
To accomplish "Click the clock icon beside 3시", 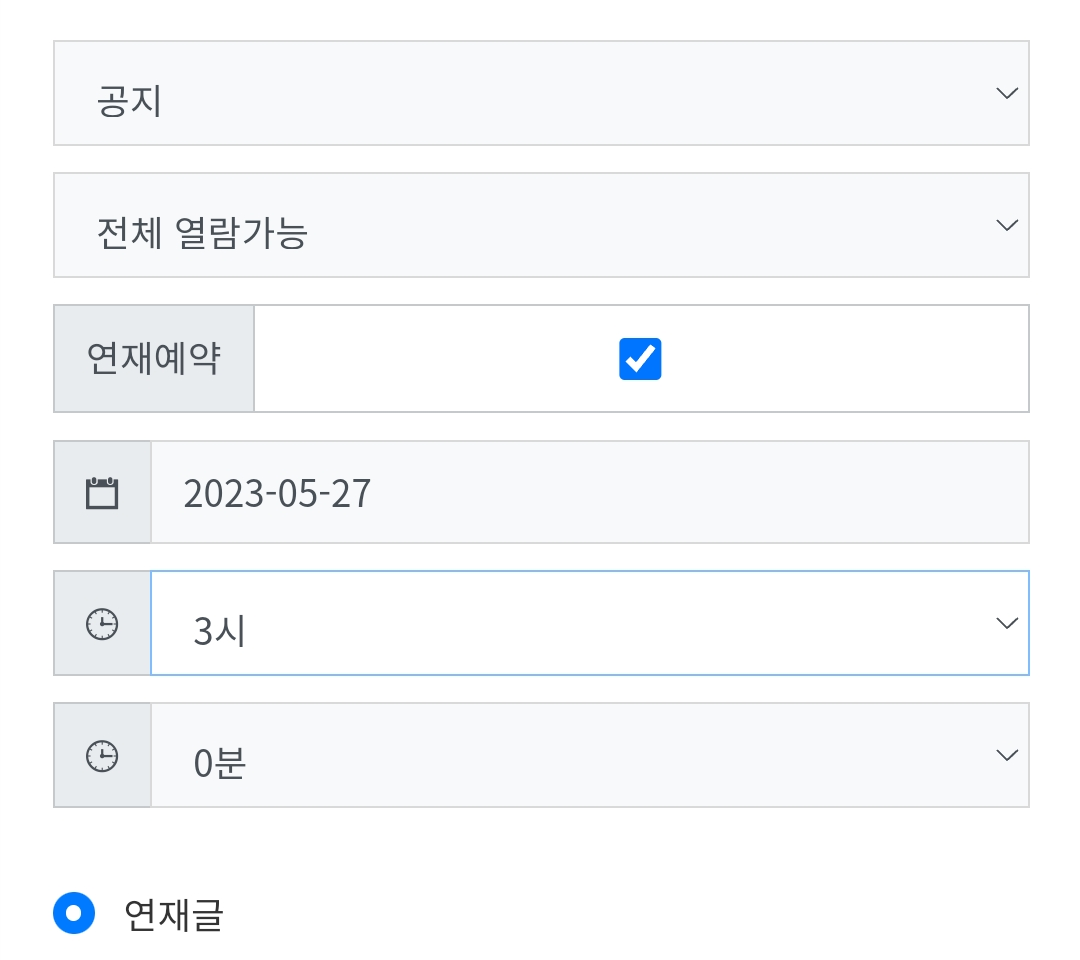I will (x=102, y=624).
